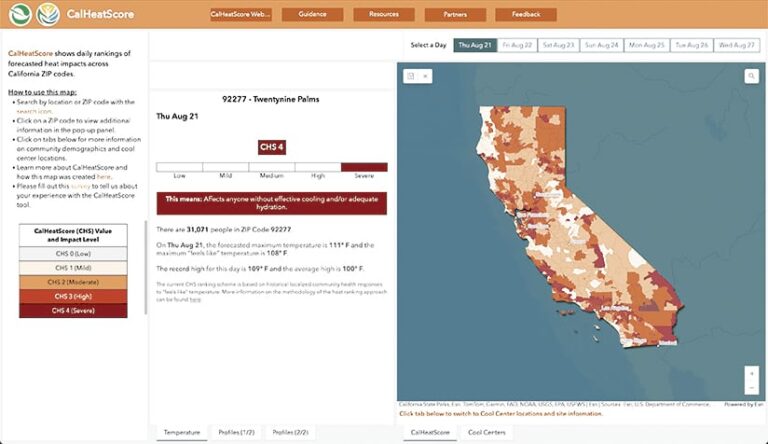Click the yellow sun and waves logo
768x444 pixels.
[x=48, y=14]
